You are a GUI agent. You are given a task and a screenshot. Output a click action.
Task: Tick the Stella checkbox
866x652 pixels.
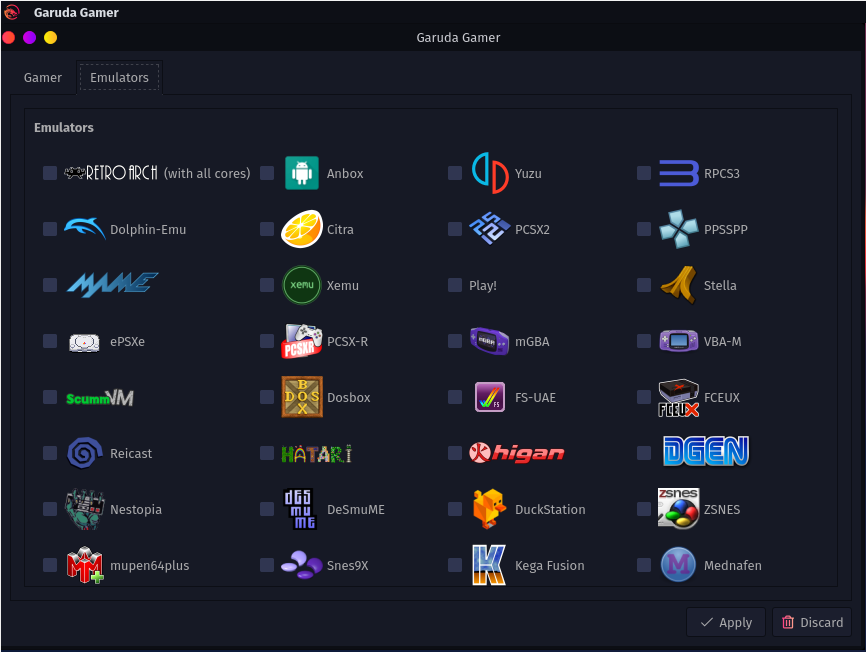click(x=643, y=285)
